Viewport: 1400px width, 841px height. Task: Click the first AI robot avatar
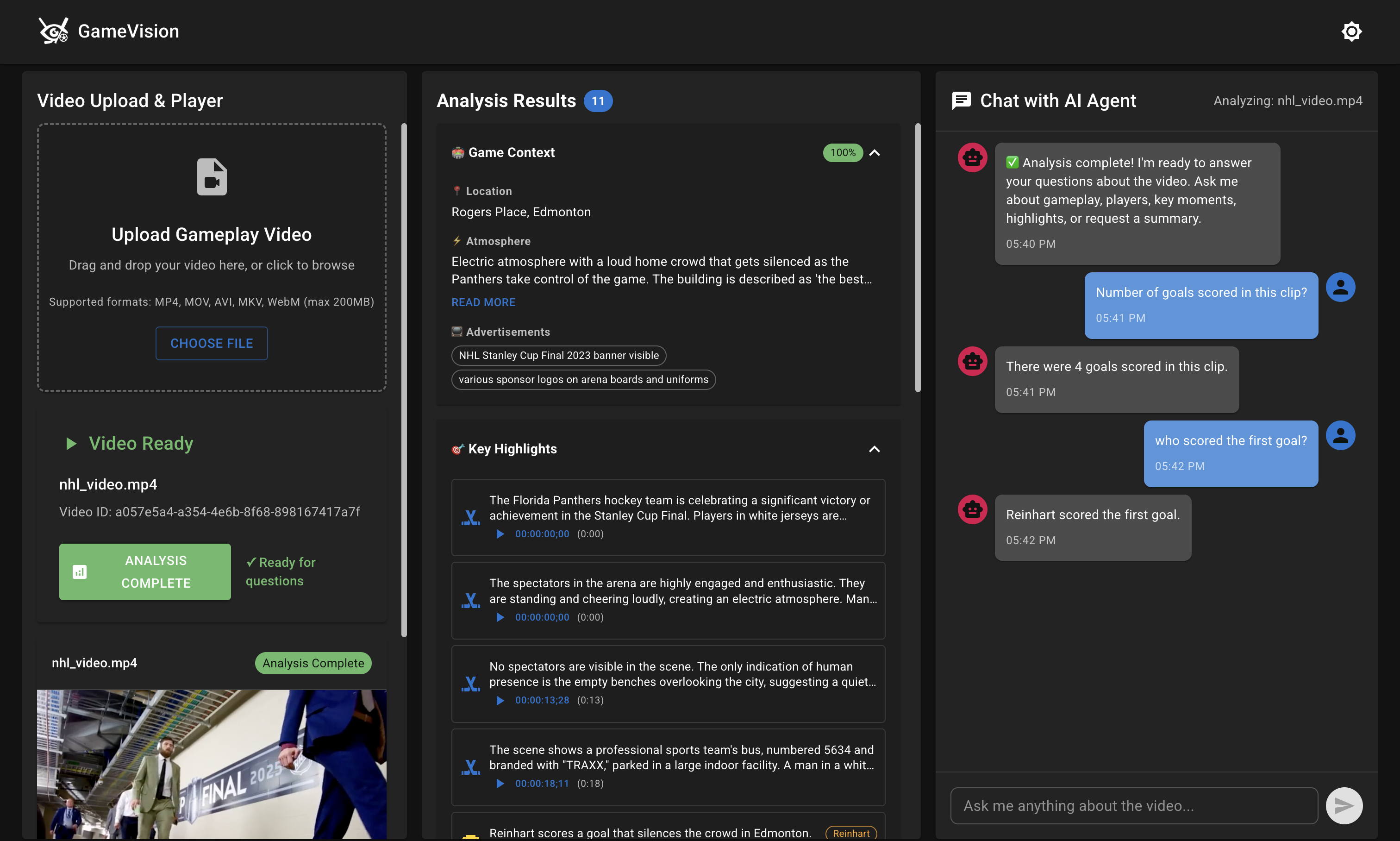click(x=972, y=157)
